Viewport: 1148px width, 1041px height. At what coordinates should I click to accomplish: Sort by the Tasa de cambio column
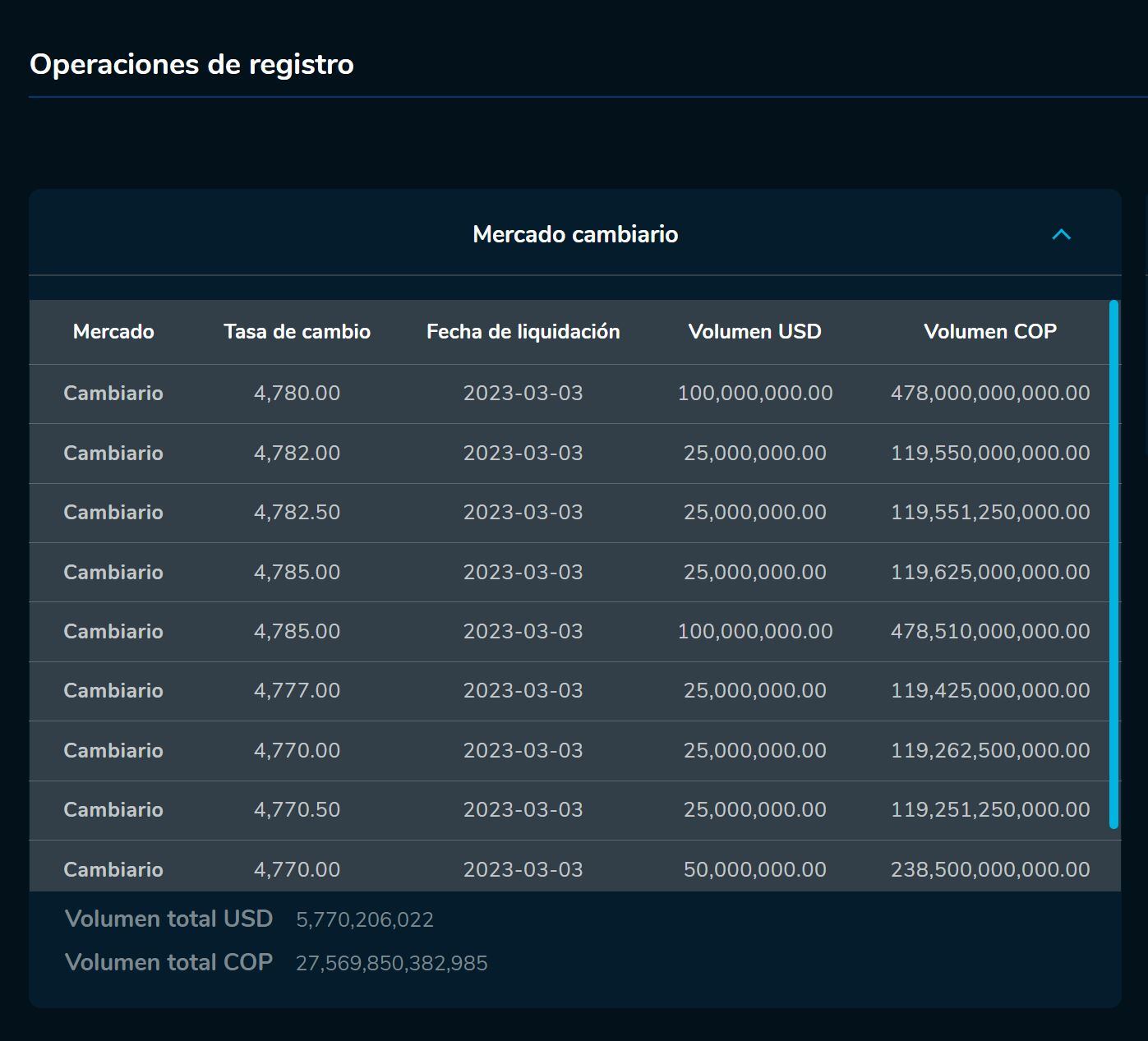(x=297, y=332)
